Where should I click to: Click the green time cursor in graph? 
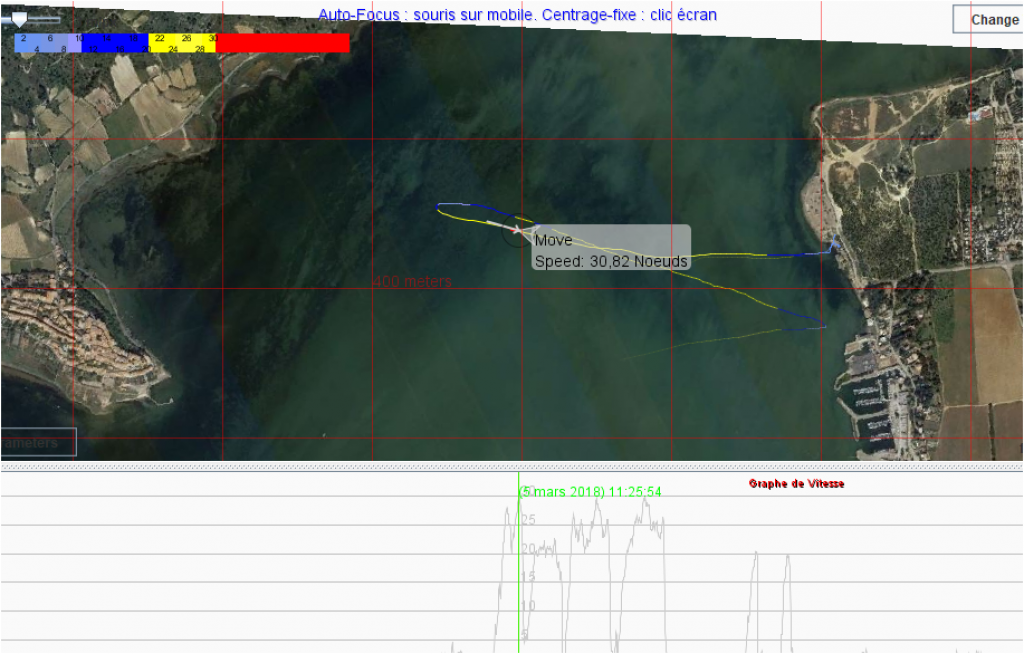519,580
